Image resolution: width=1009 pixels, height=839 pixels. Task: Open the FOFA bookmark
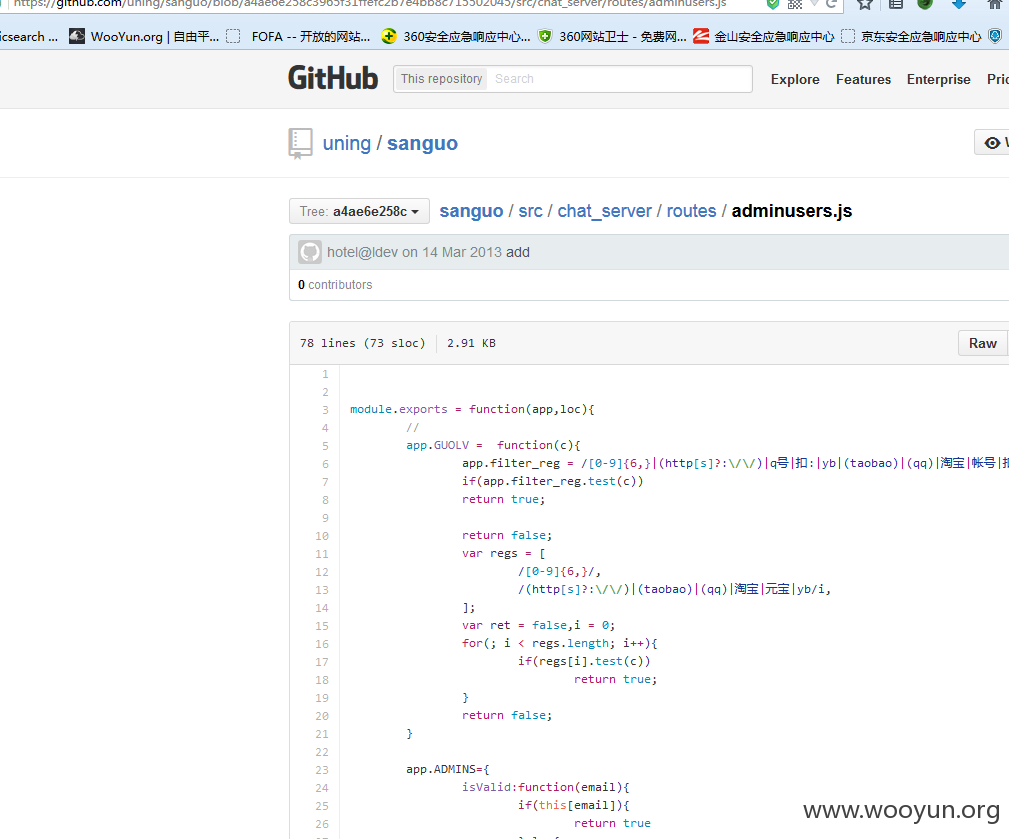click(x=299, y=37)
